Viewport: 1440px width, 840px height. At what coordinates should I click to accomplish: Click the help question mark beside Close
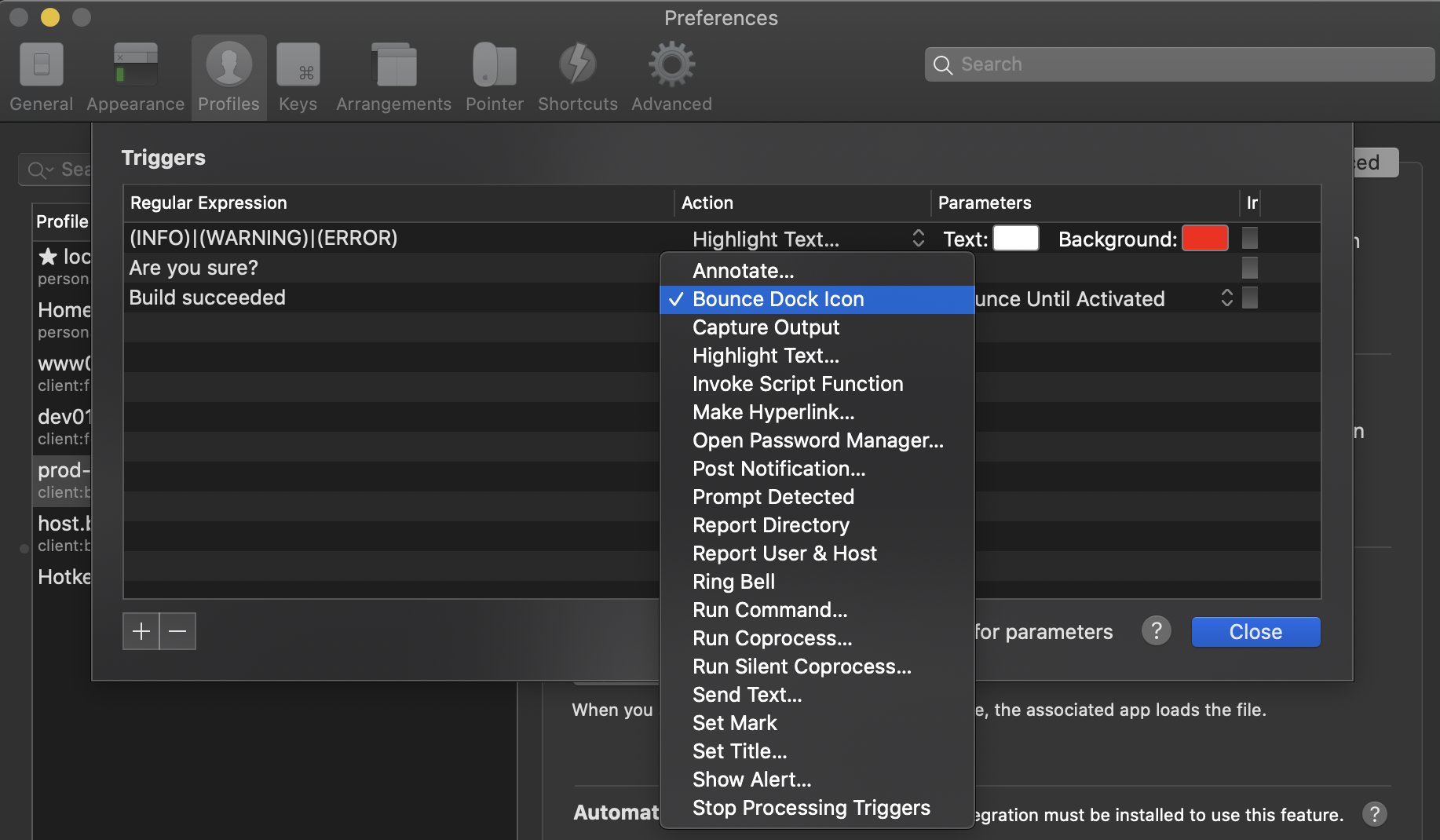(1156, 631)
